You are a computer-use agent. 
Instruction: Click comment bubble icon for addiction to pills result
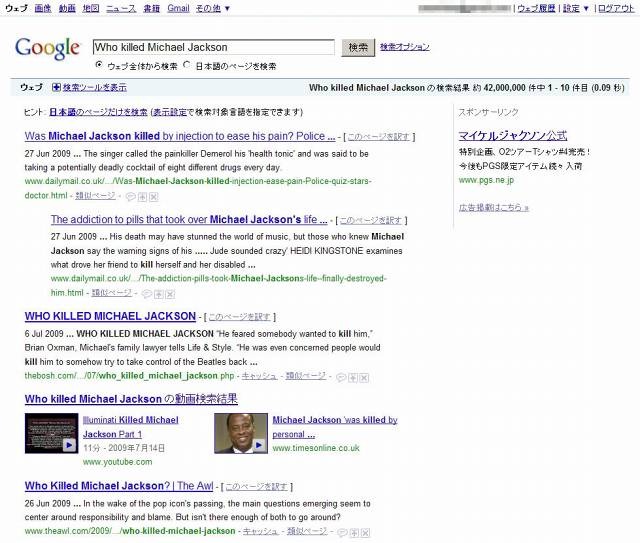pyautogui.click(x=147, y=294)
